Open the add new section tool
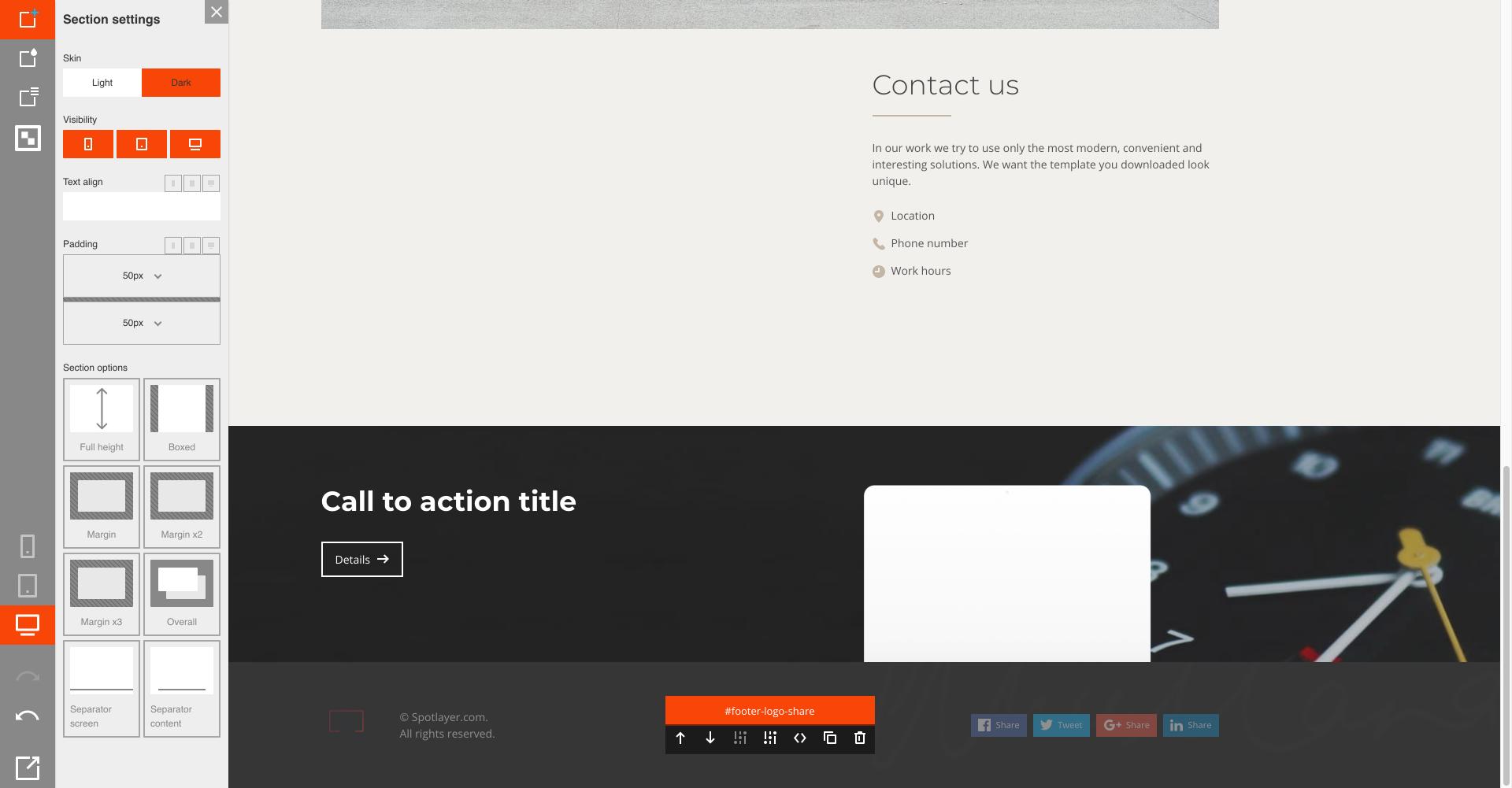Image resolution: width=1512 pixels, height=788 pixels. point(28,19)
